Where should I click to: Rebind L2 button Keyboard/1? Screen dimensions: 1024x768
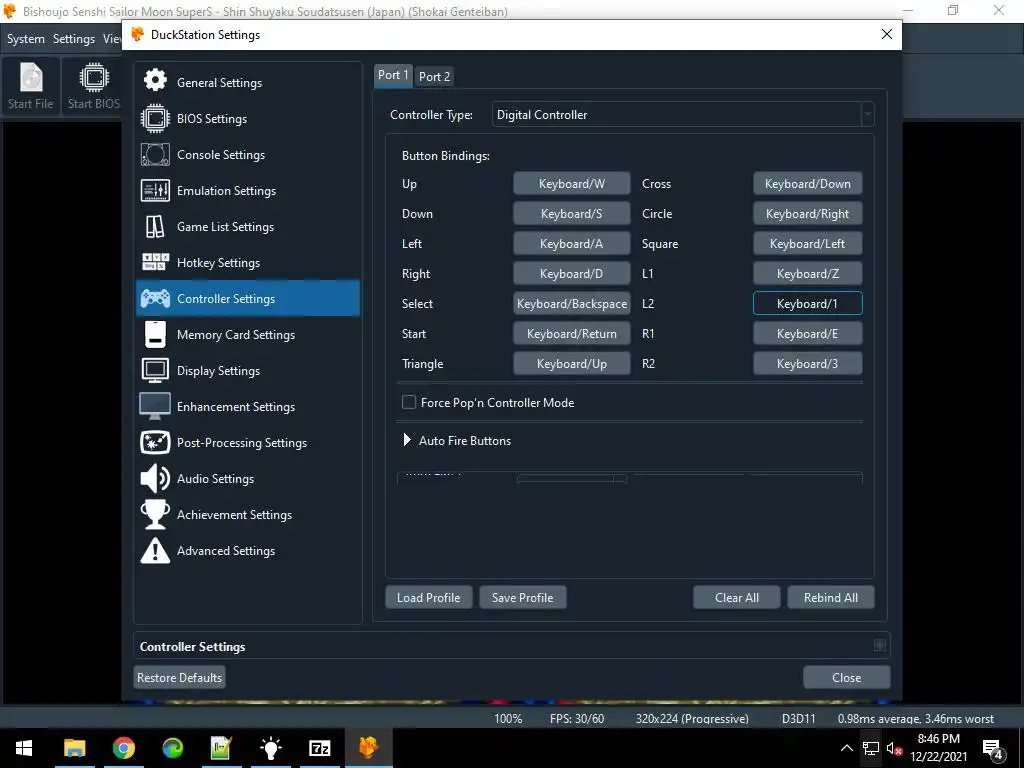[808, 304]
